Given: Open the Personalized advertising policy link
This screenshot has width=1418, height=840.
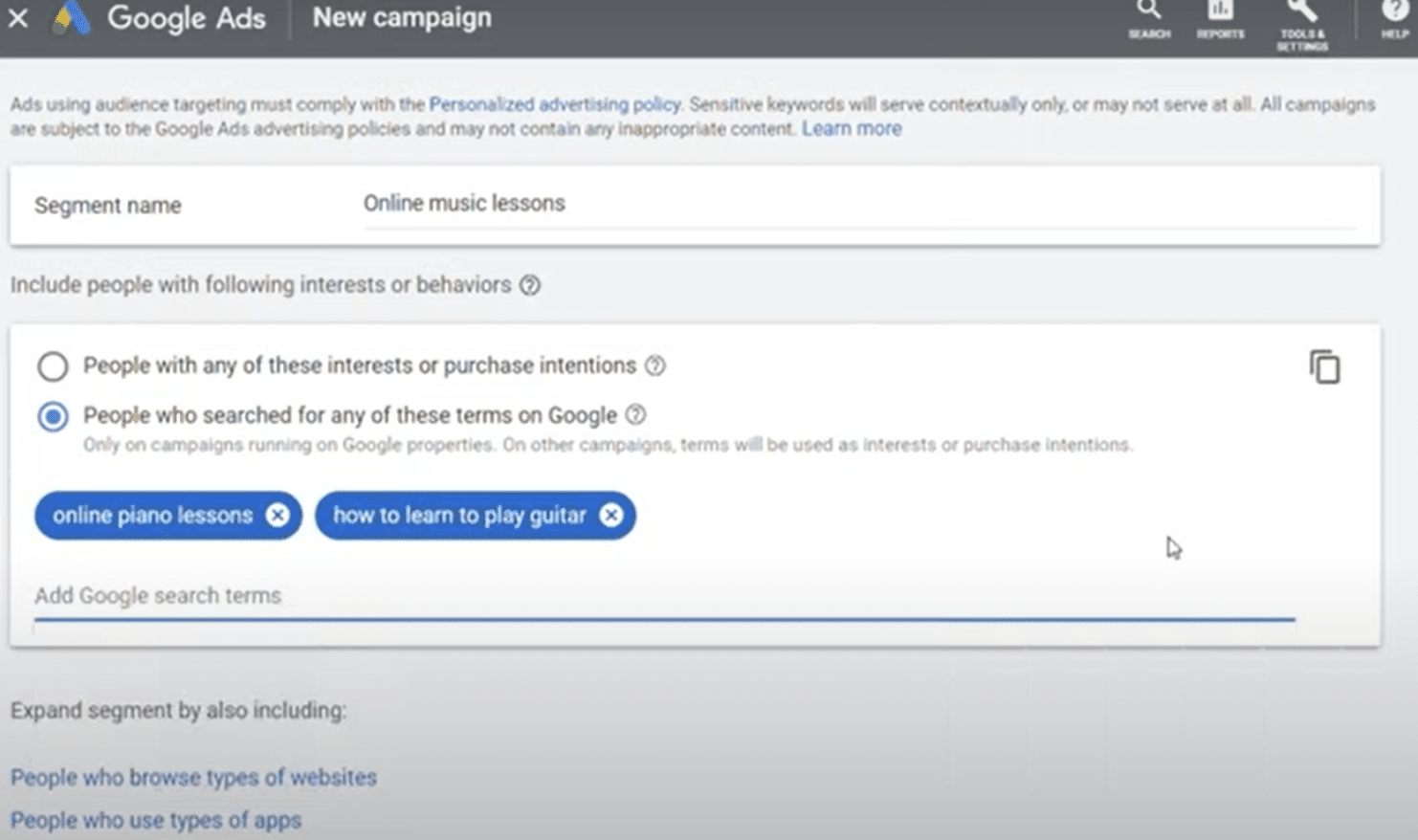Looking at the screenshot, I should pyautogui.click(x=554, y=104).
